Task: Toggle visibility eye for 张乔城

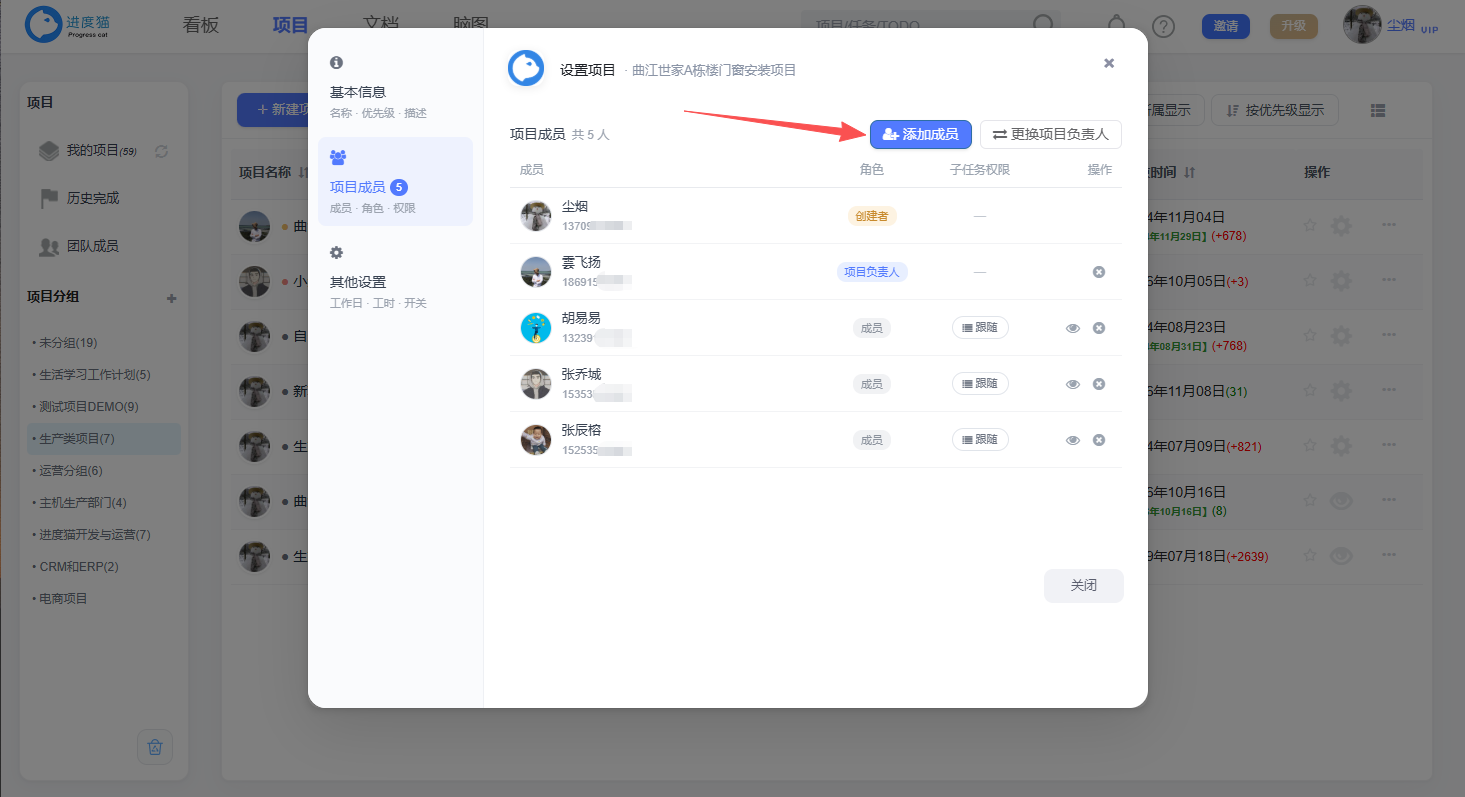Action: tap(1072, 384)
